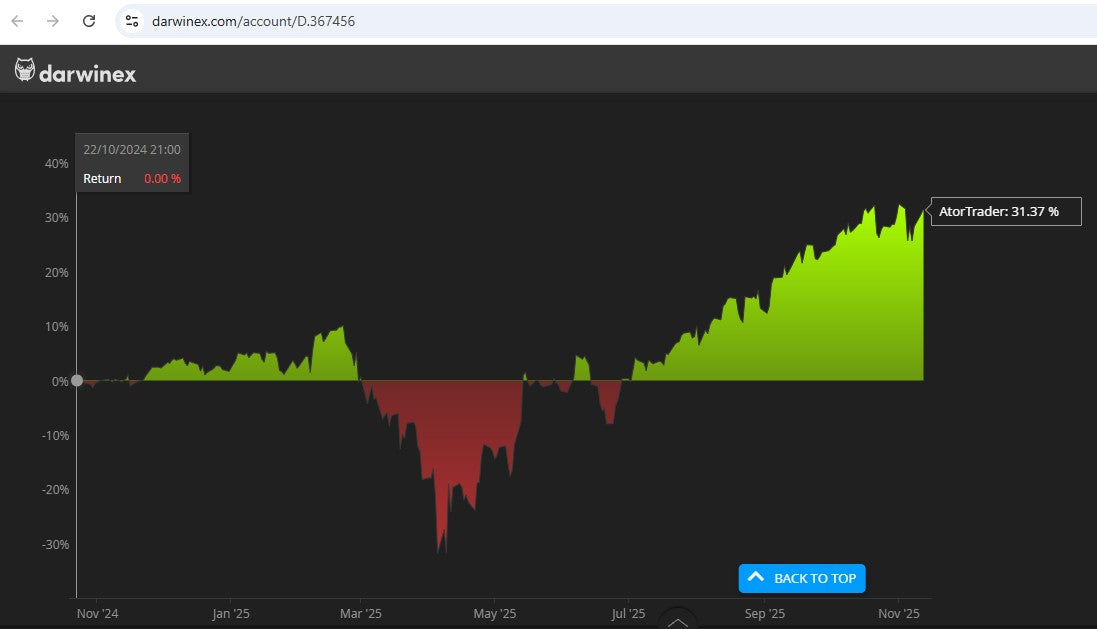This screenshot has width=1097, height=629.
Task: Click the darwinex wordmark text
Action: click(87, 73)
